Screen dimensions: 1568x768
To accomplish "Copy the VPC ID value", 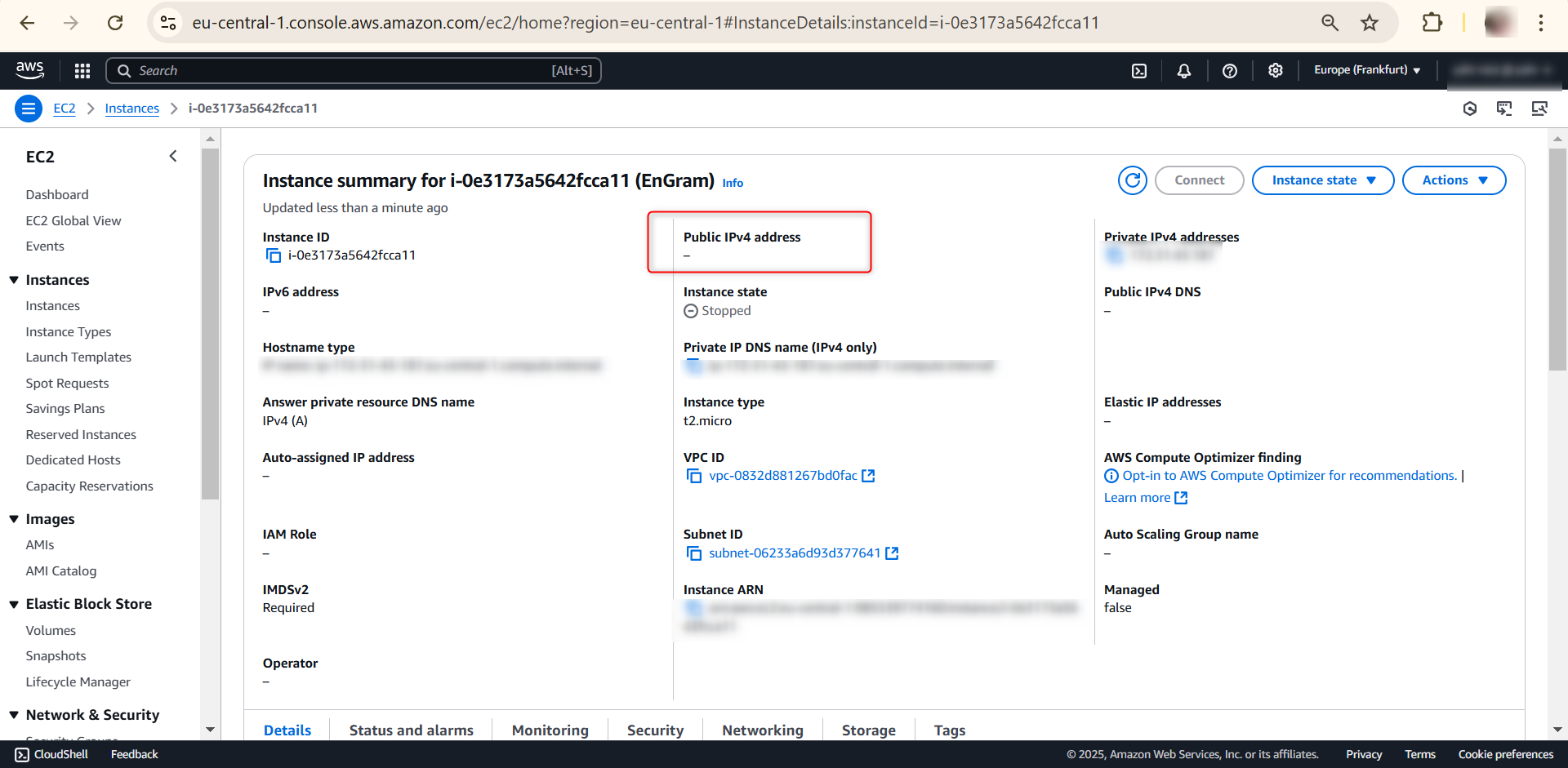I will [x=694, y=476].
